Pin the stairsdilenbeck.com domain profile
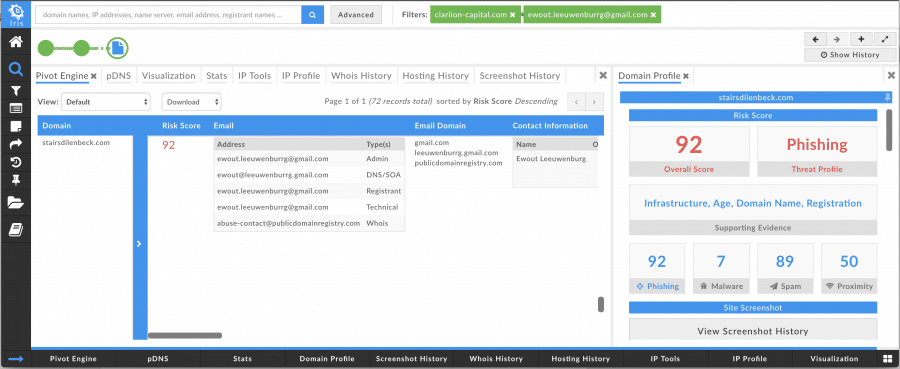Screen dimensions: 900x369 click(887, 98)
